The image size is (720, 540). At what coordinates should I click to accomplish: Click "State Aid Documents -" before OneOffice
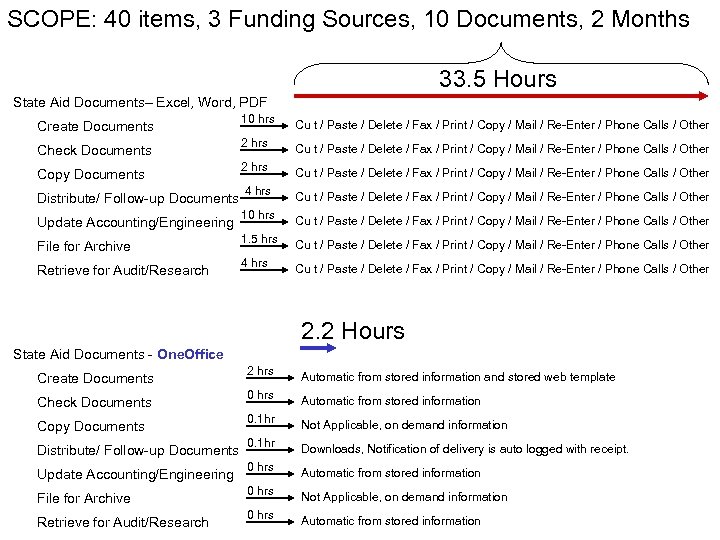[83, 354]
